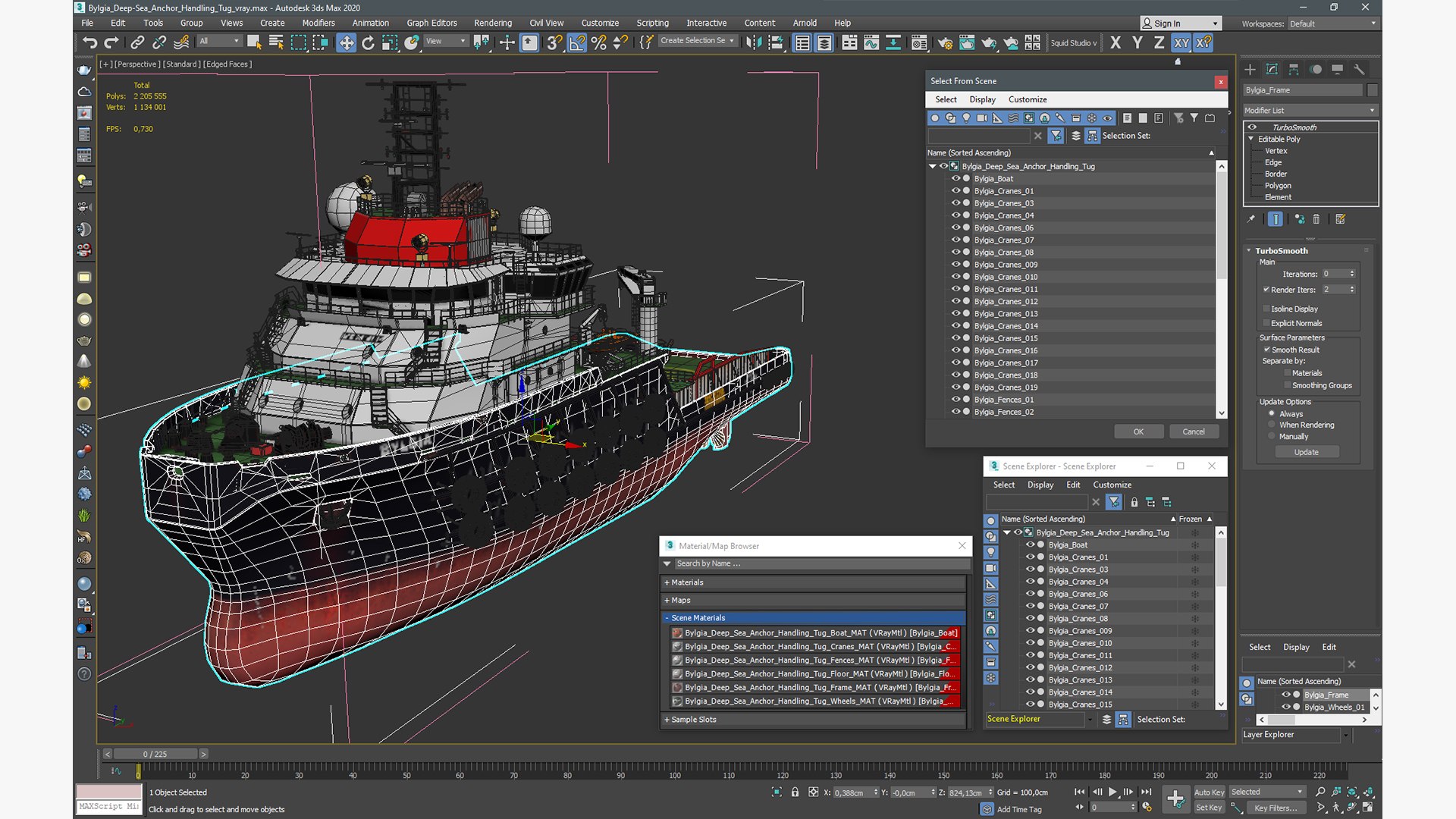Viewport: 1456px width, 819px height.
Task: Open Create Selection Set dropdown
Action: (x=697, y=41)
